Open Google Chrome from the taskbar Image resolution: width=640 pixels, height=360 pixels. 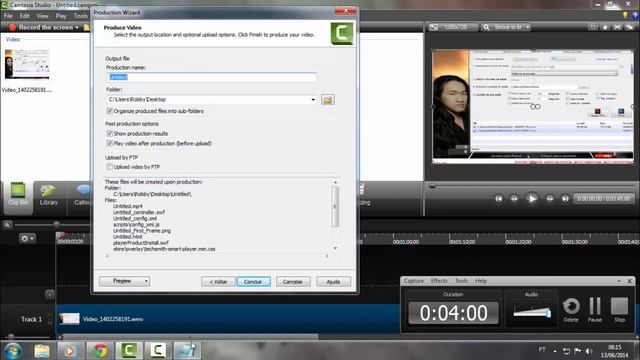[x=100, y=351]
